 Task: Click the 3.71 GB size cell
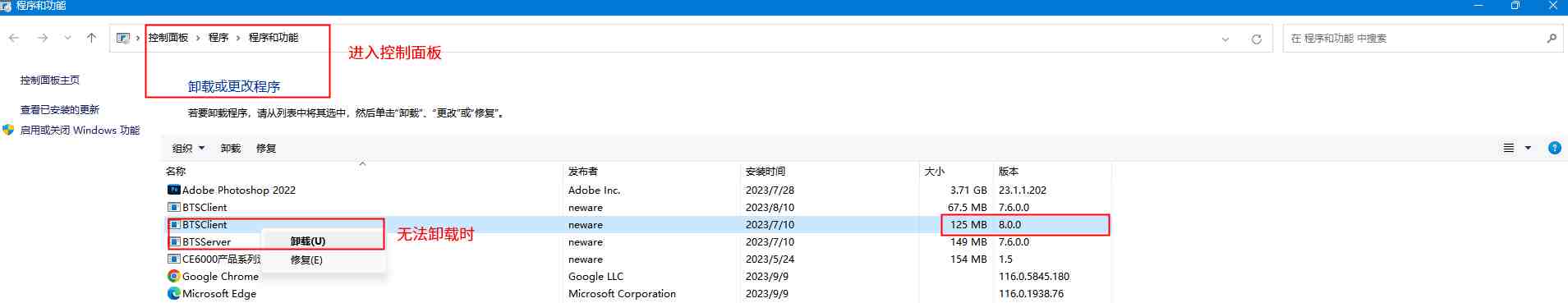[968, 190]
